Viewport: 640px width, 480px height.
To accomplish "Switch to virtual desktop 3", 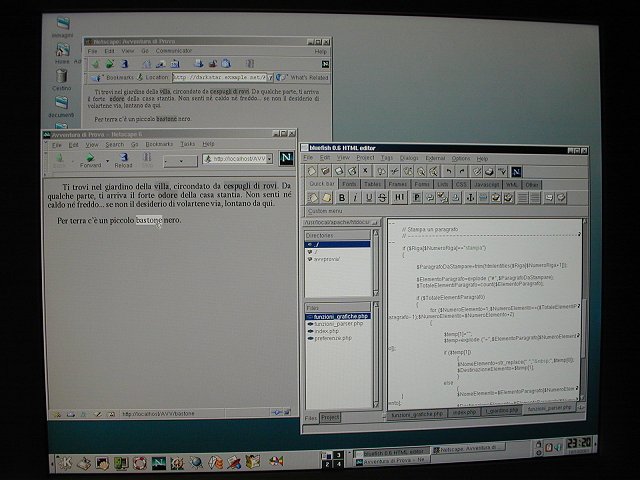I will (x=338, y=455).
